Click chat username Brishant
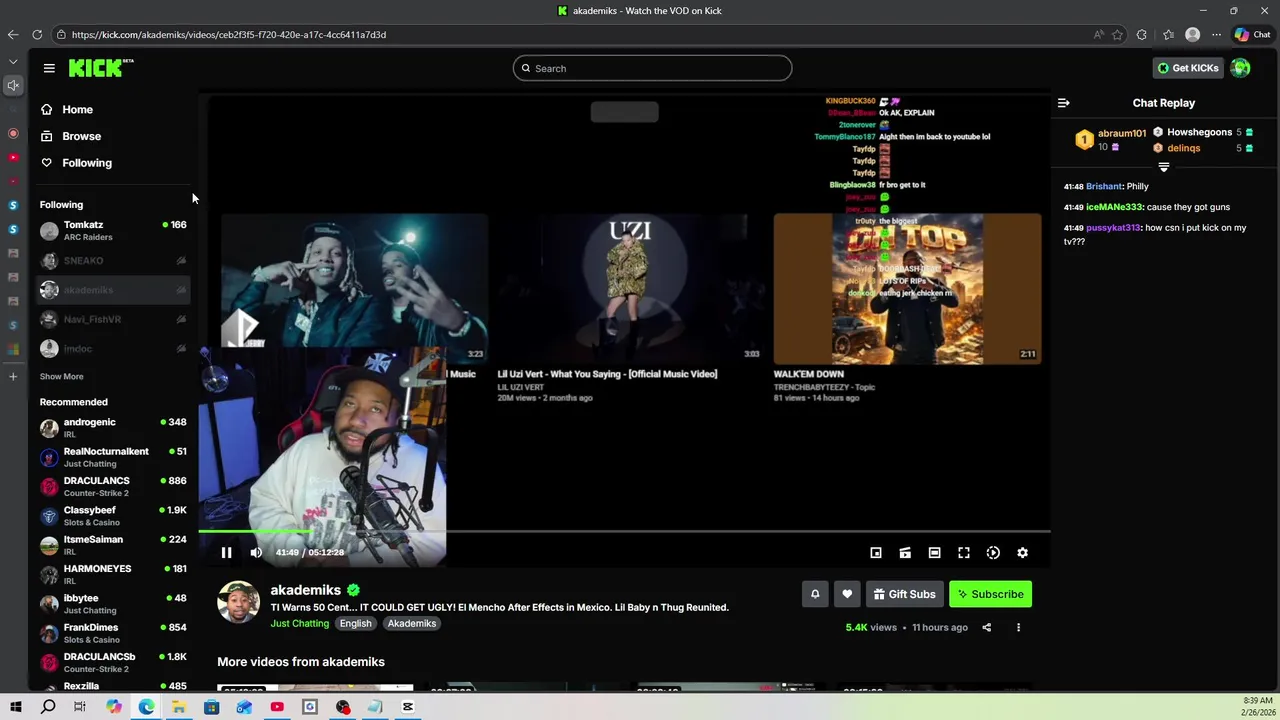 coord(1104,186)
